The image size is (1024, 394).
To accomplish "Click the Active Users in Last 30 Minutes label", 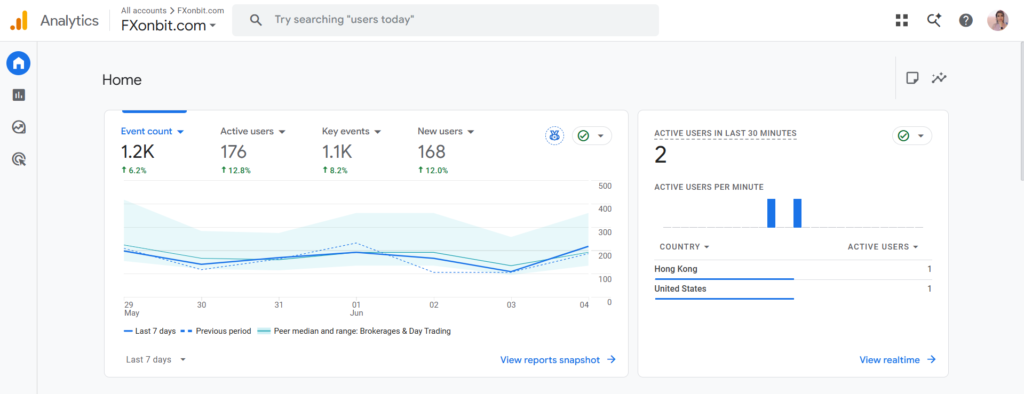I will tap(725, 133).
